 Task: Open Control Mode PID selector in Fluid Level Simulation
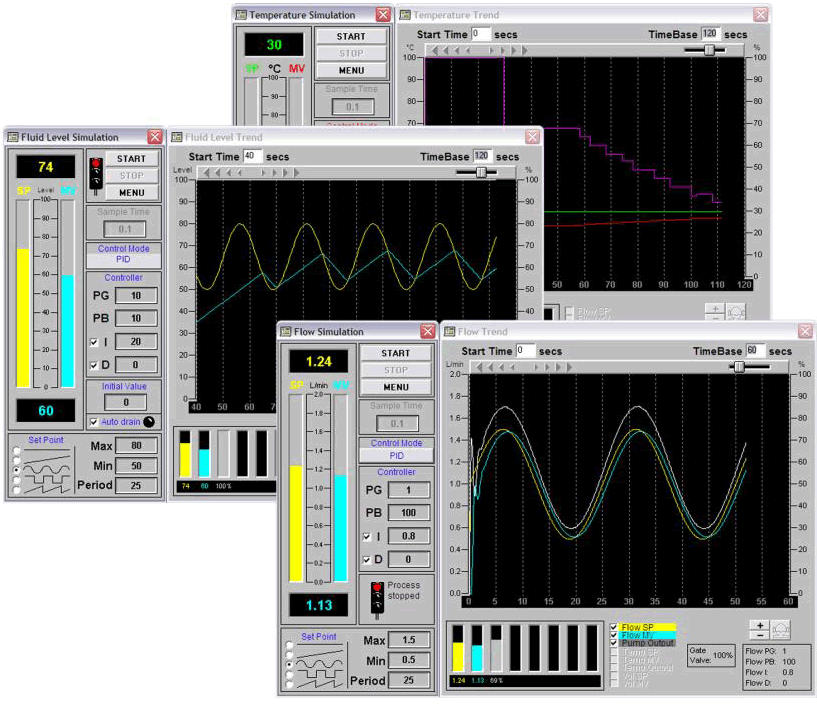coord(124,260)
